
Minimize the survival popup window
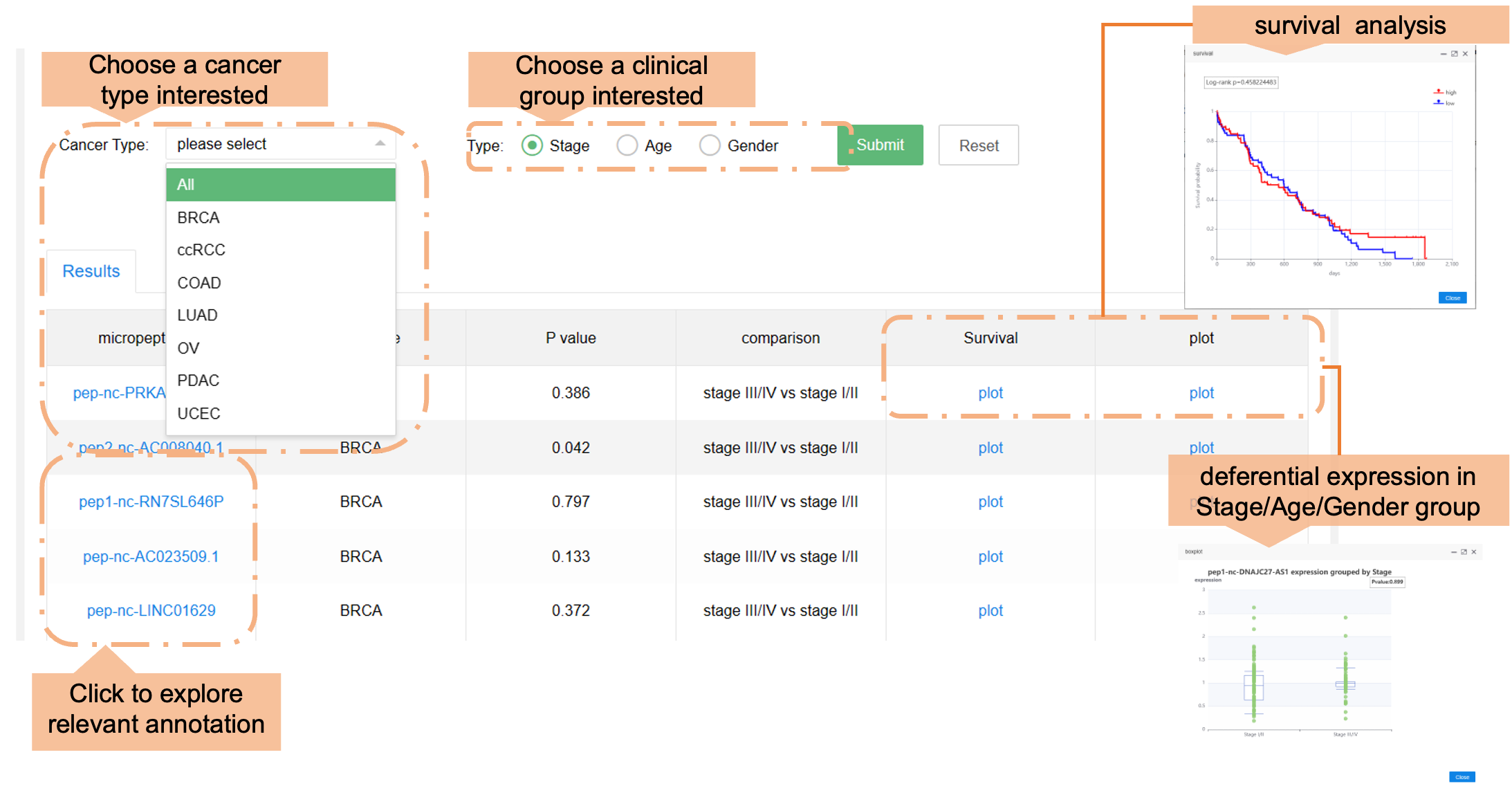click(1444, 54)
